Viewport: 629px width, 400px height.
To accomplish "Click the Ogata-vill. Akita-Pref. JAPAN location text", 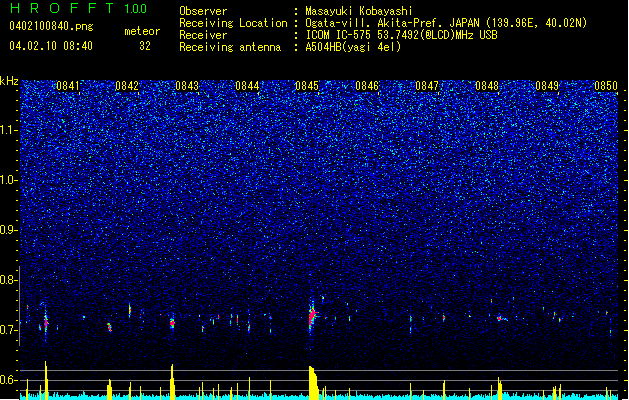I will [446, 23].
